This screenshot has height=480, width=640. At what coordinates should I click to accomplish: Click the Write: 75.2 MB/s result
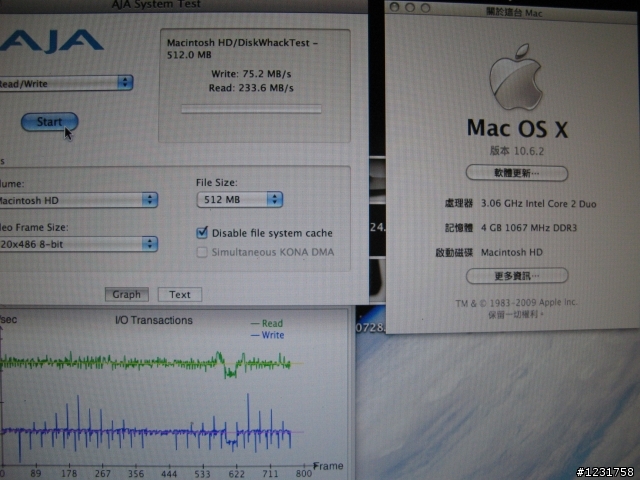click(251, 74)
